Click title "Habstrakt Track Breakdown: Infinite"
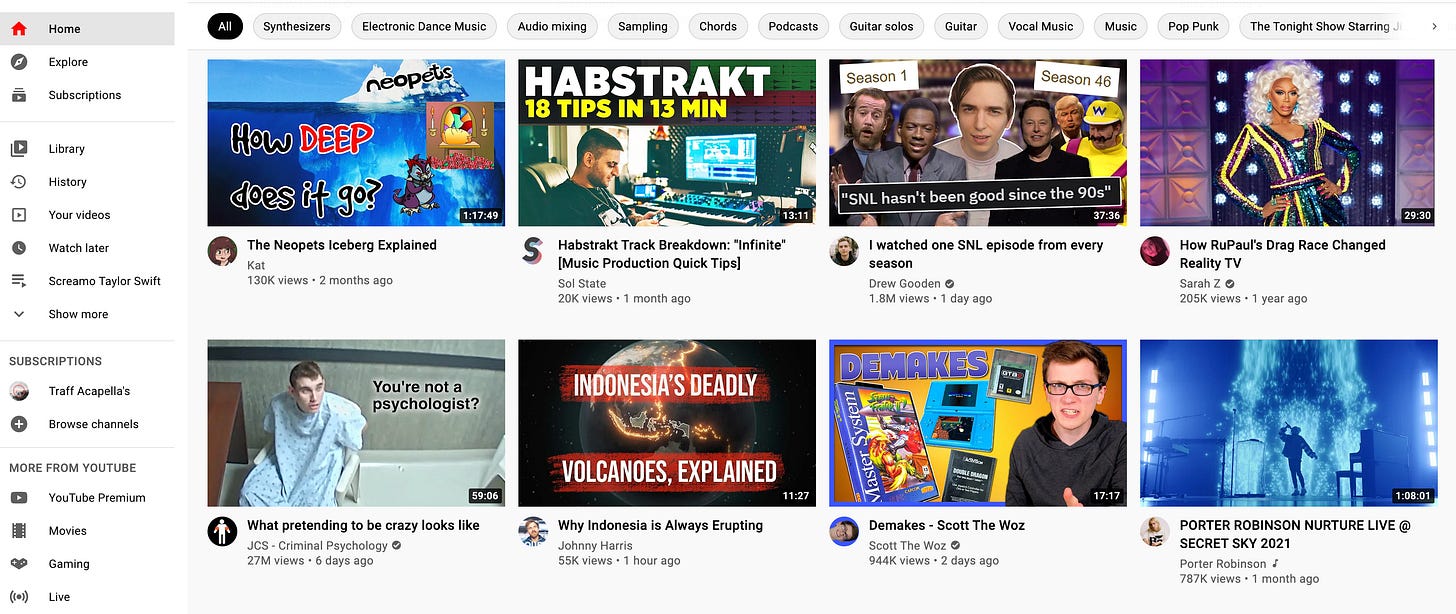The image size is (1456, 614). pyautogui.click(x=672, y=254)
